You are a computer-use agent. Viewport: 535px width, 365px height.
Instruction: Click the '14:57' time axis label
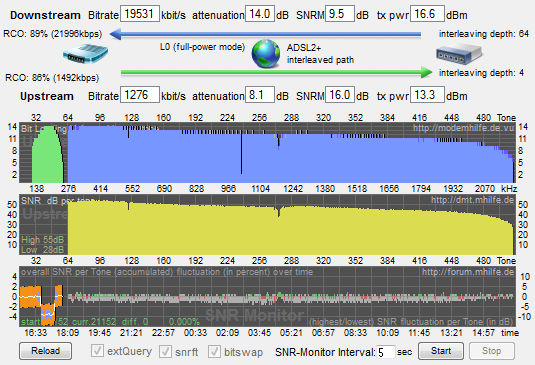[483, 333]
